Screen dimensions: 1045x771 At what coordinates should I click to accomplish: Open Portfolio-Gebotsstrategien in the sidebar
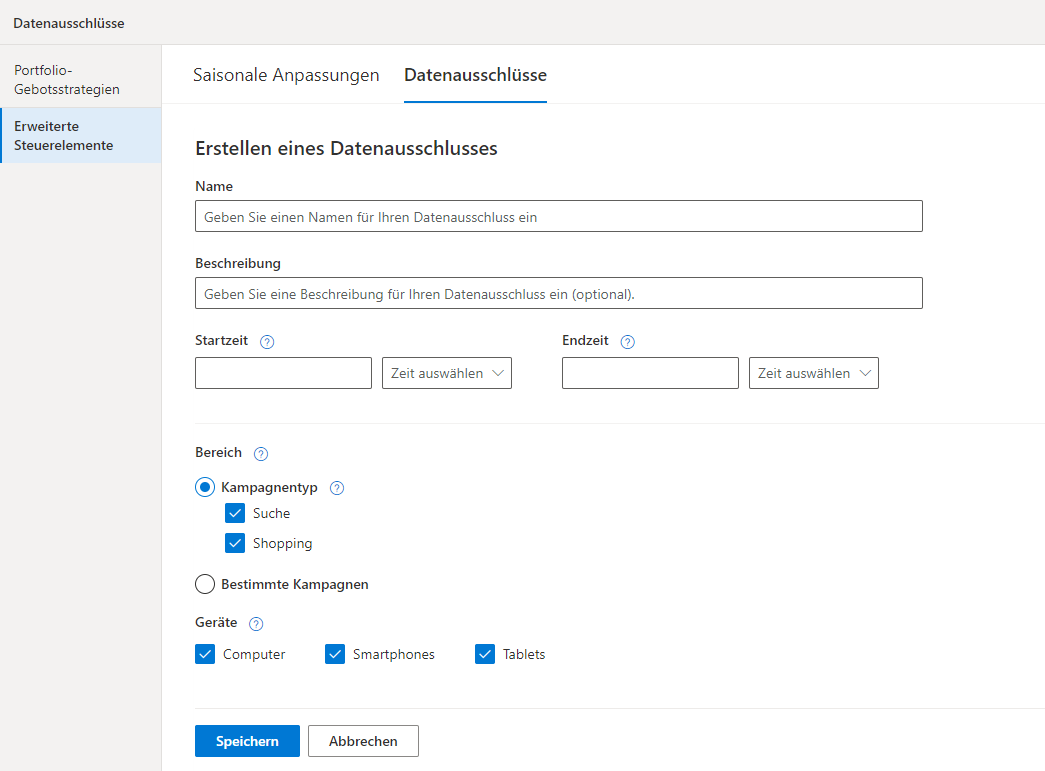coord(81,79)
